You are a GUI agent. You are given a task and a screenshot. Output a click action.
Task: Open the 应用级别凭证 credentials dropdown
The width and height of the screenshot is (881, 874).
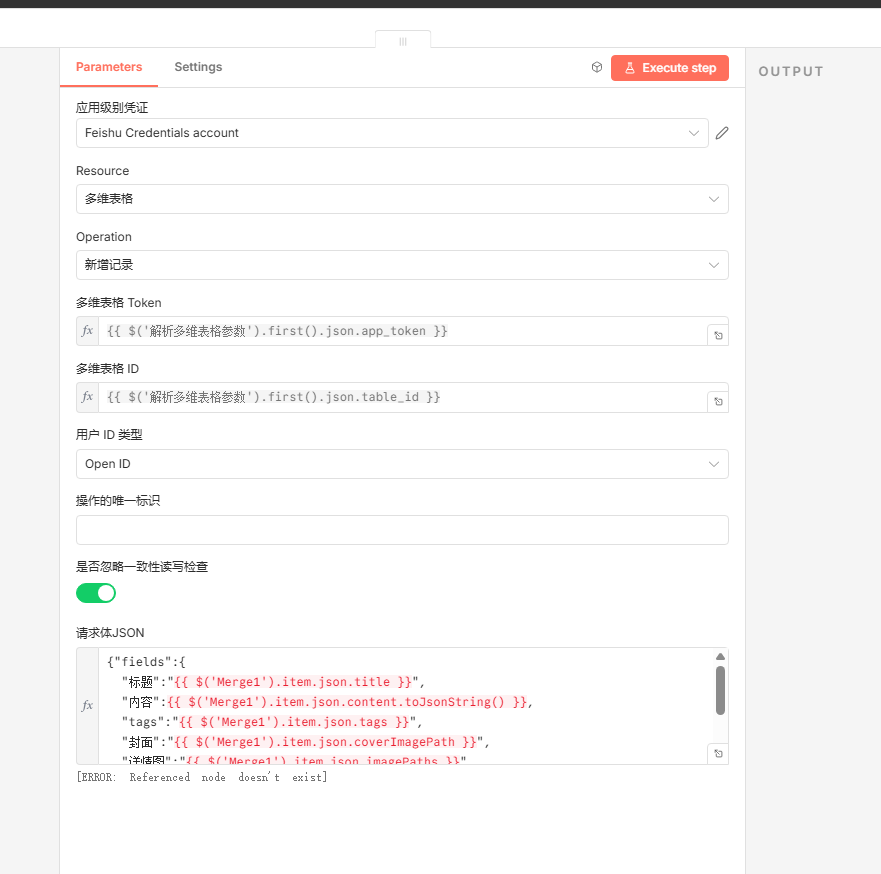(392, 133)
